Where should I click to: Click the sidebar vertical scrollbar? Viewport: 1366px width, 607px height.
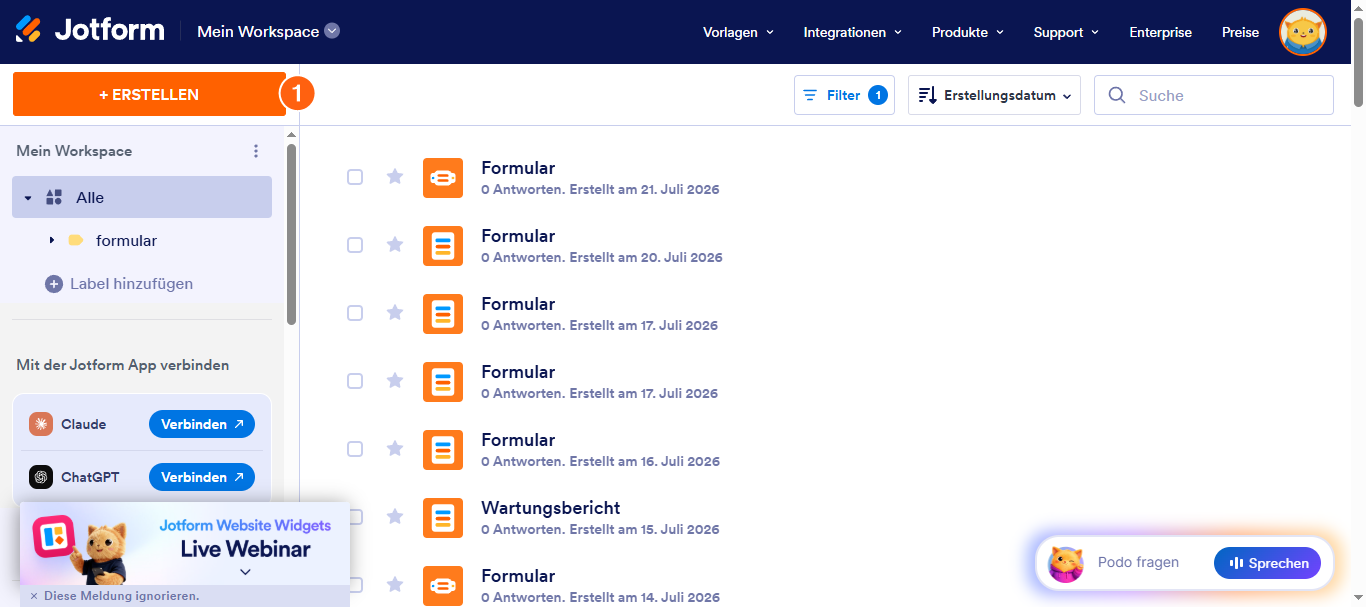291,234
